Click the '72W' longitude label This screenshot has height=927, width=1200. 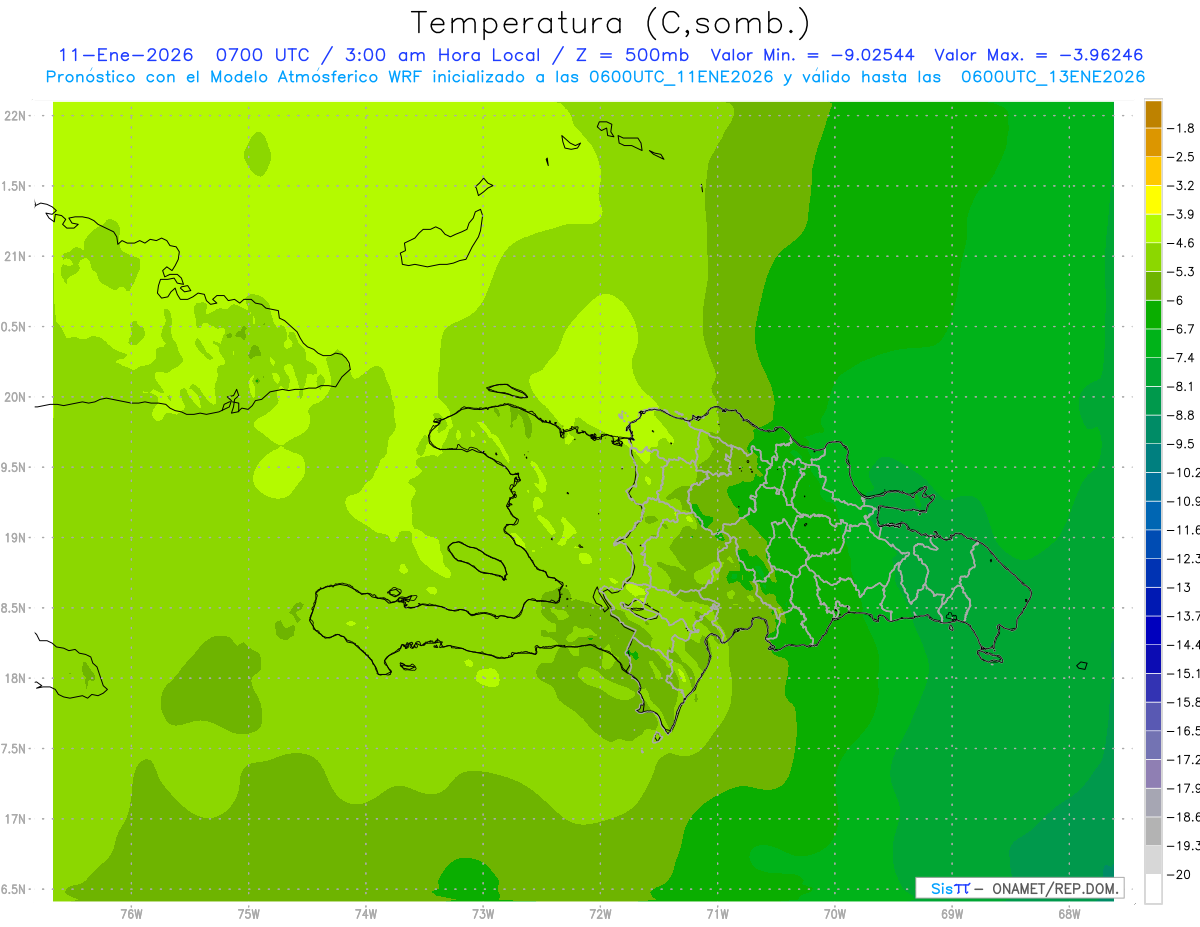coord(600,914)
